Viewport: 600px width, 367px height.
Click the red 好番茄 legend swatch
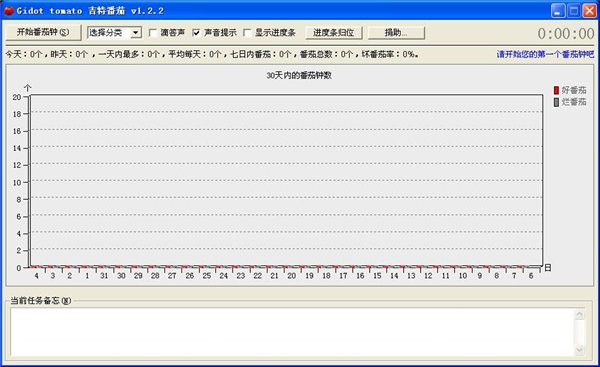[x=556, y=90]
